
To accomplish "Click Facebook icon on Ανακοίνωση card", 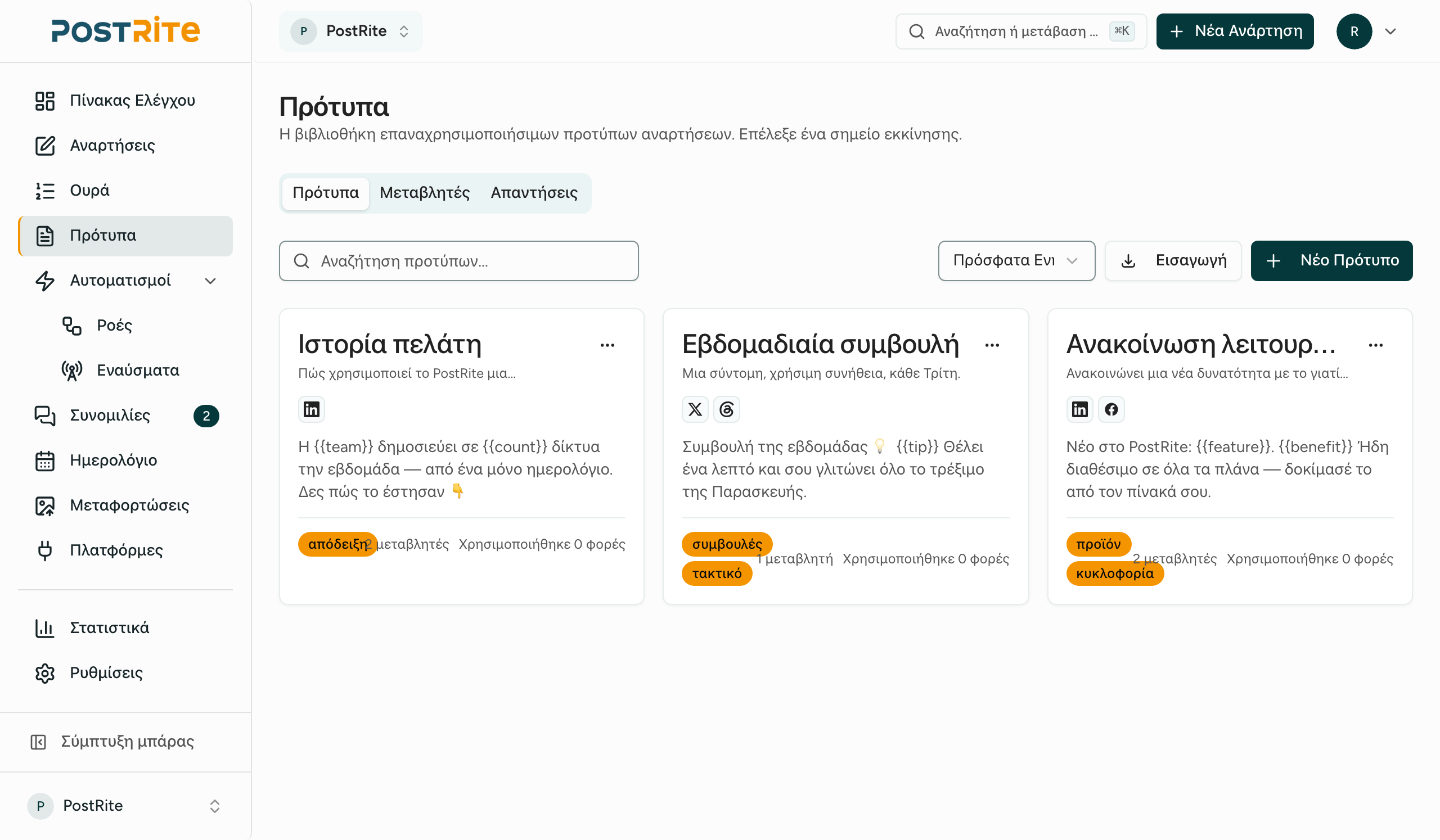I will click(x=1111, y=409).
